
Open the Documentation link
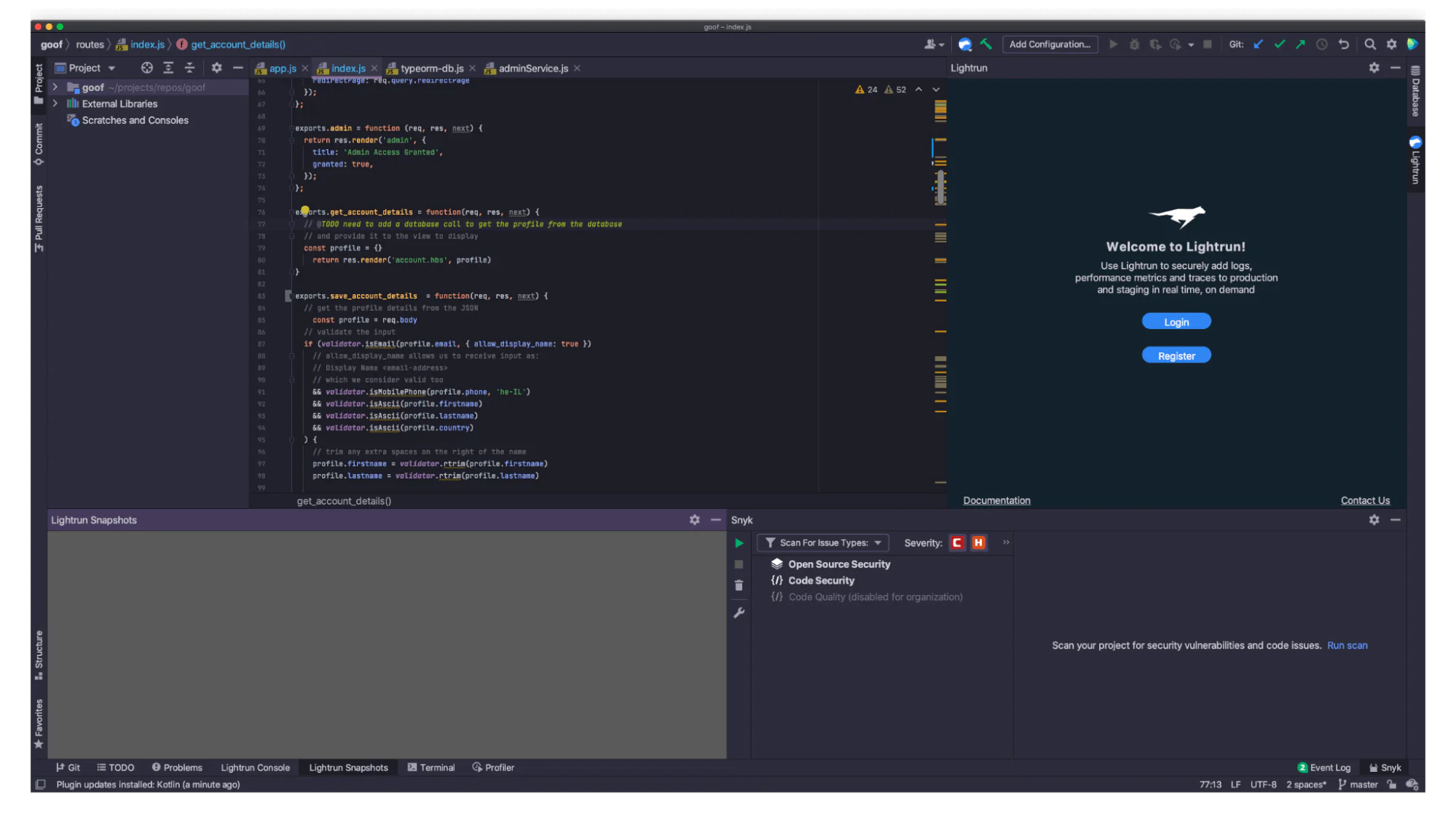tap(996, 500)
